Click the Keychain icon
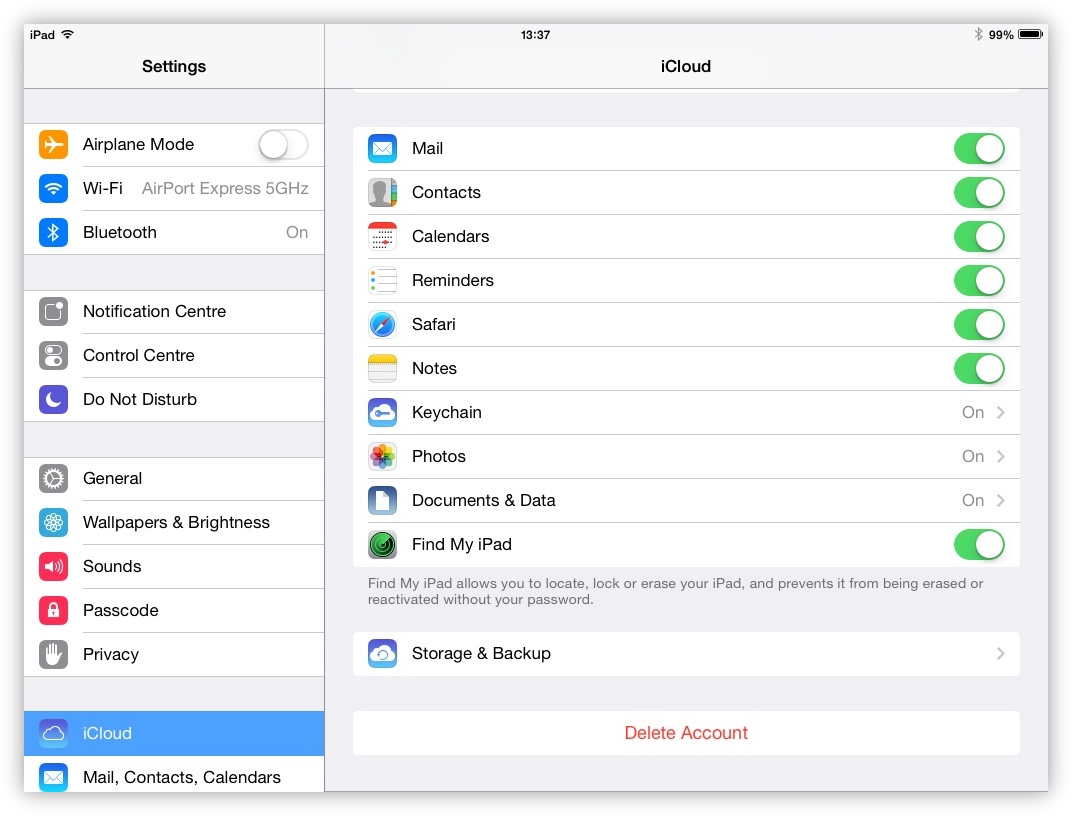Viewport: 1072px width, 816px height. pyautogui.click(x=382, y=412)
